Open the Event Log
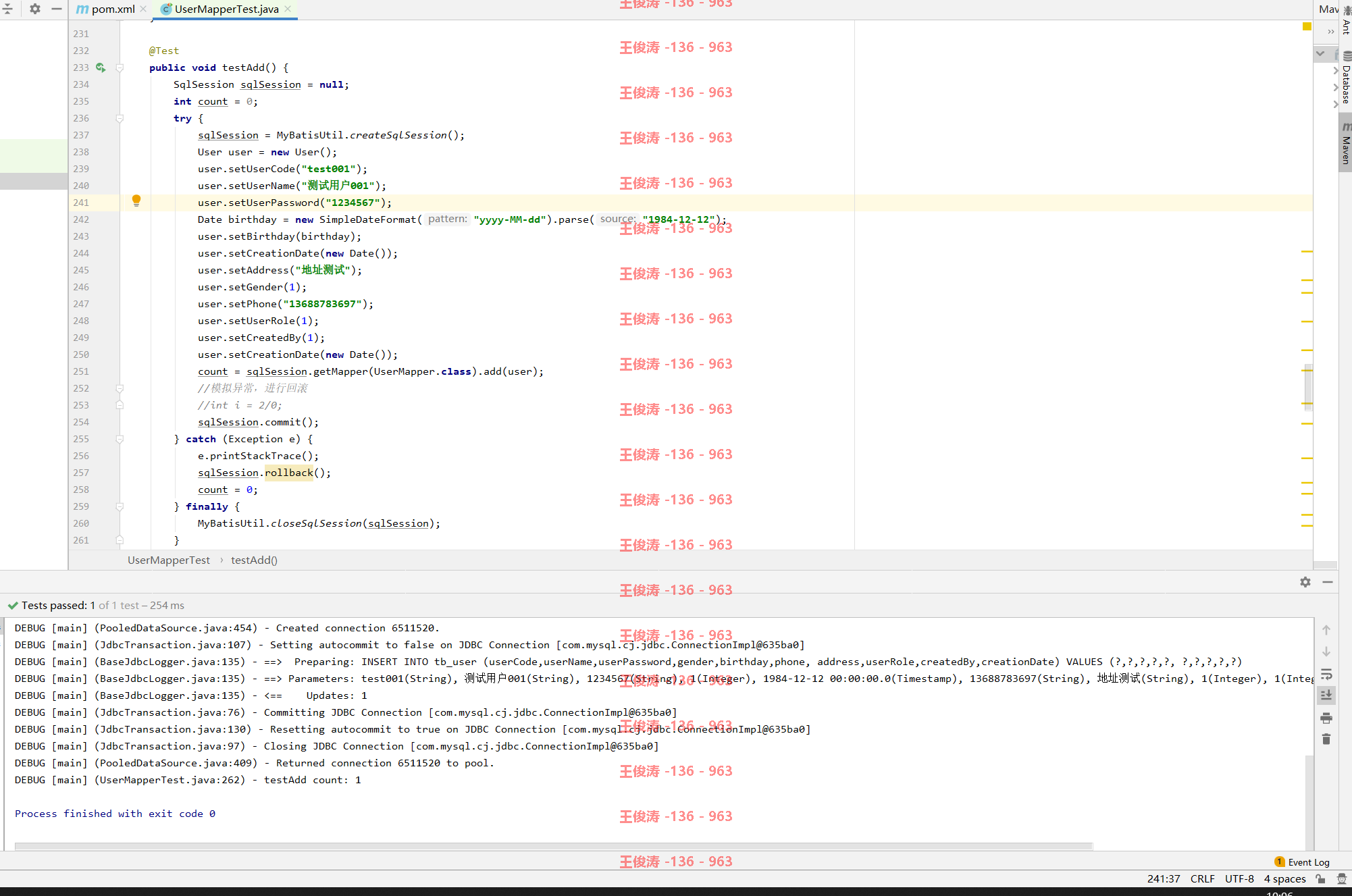1352x896 pixels. pyautogui.click(x=1303, y=862)
